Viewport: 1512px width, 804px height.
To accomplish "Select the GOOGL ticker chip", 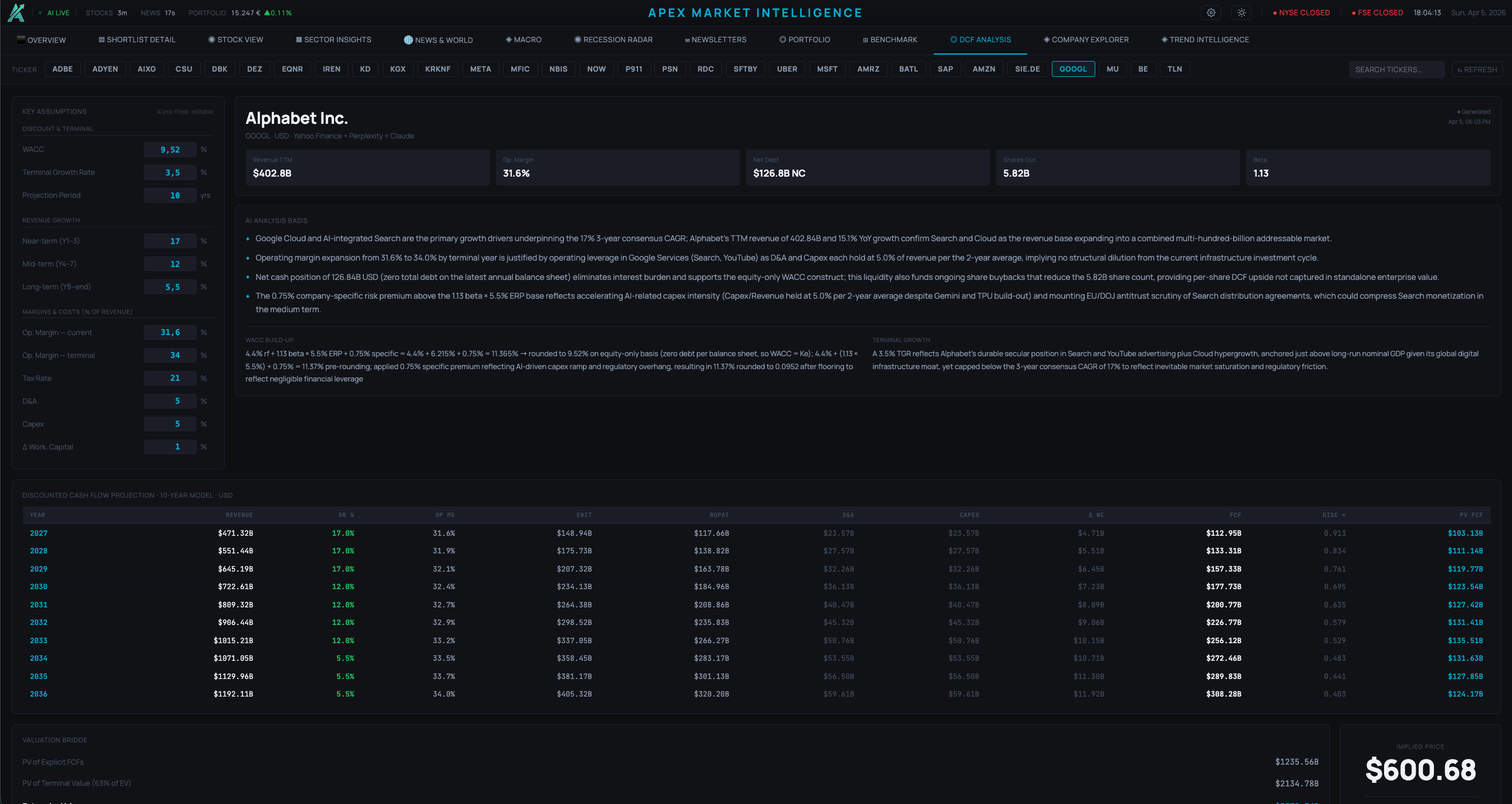I will 1074,69.
